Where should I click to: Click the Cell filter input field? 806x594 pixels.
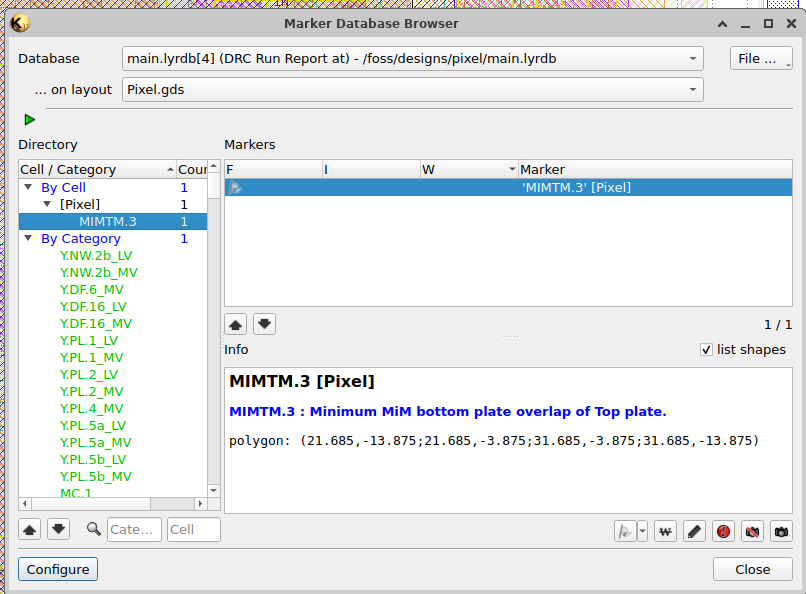194,529
